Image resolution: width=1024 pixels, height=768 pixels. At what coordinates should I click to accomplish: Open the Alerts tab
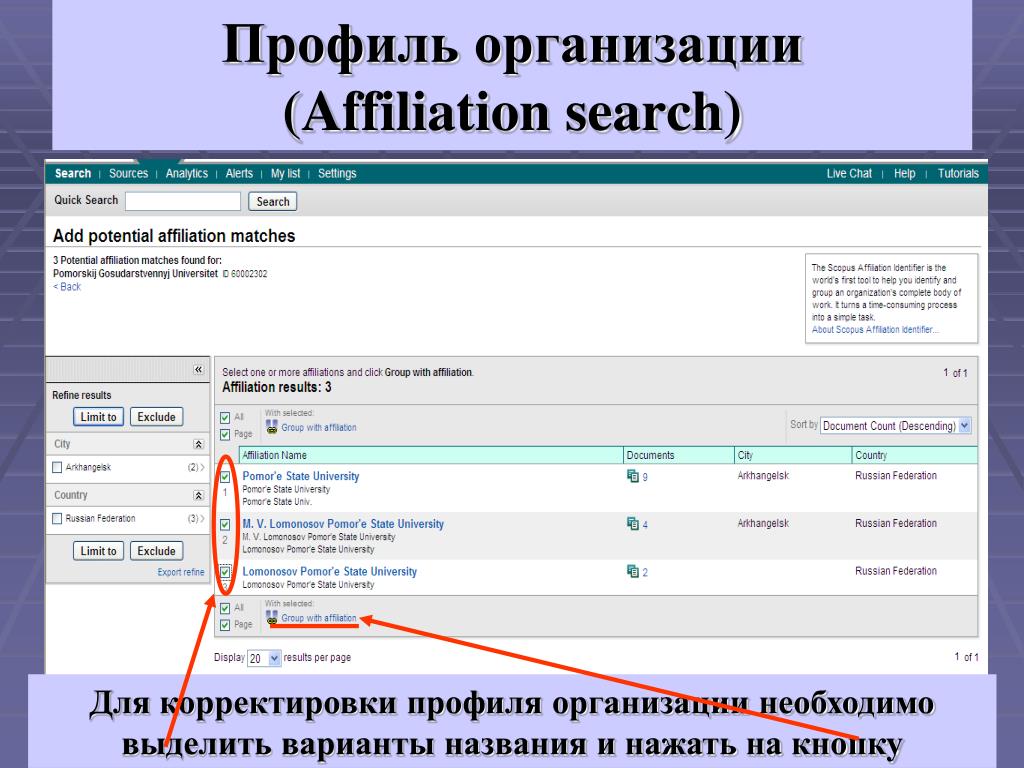tap(239, 174)
